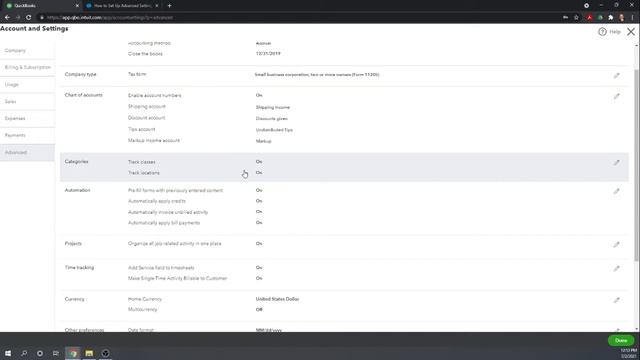This screenshot has height=360, width=640.
Task: Click the Help link at top right
Action: click(x=615, y=31)
